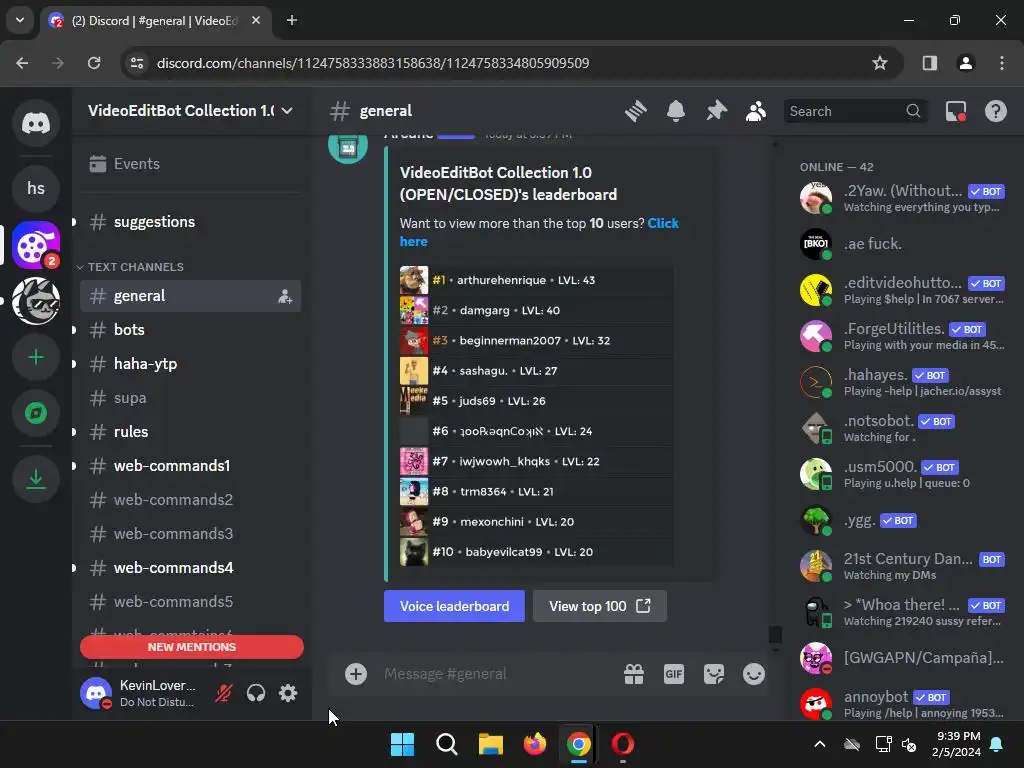Click #2 damgarg leaderboard row

click(536, 310)
